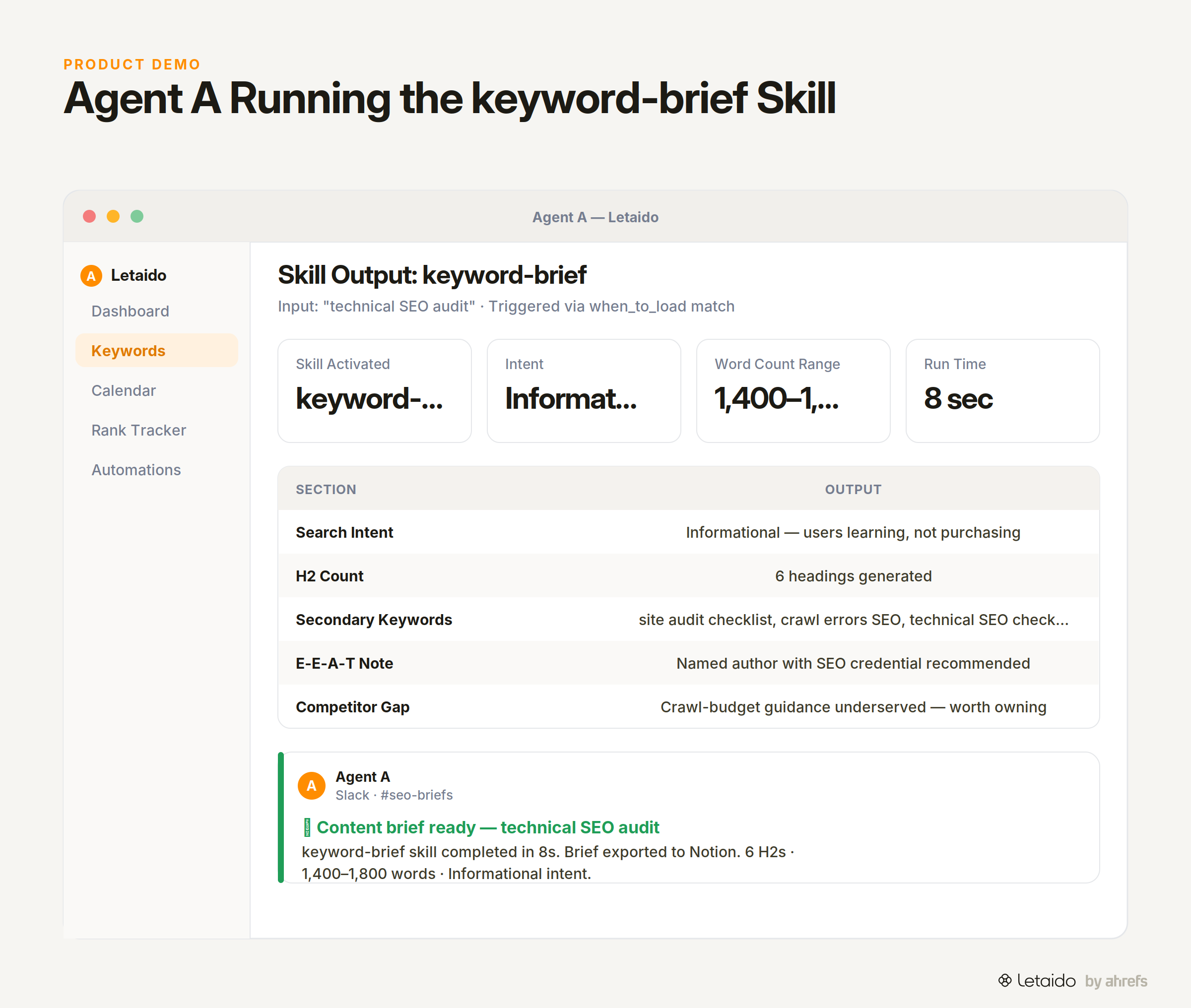This screenshot has width=1191, height=1008.
Task: Click the SECTION column header
Action: pyautogui.click(x=326, y=489)
